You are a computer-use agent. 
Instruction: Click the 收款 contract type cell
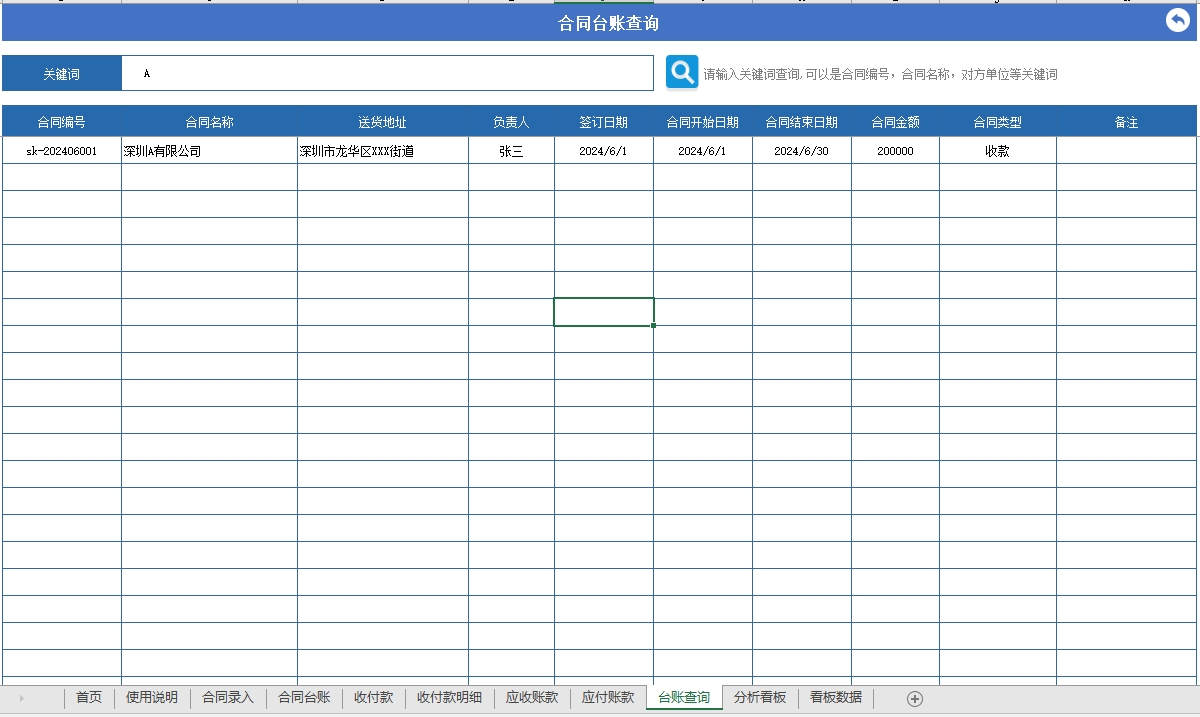click(x=998, y=151)
